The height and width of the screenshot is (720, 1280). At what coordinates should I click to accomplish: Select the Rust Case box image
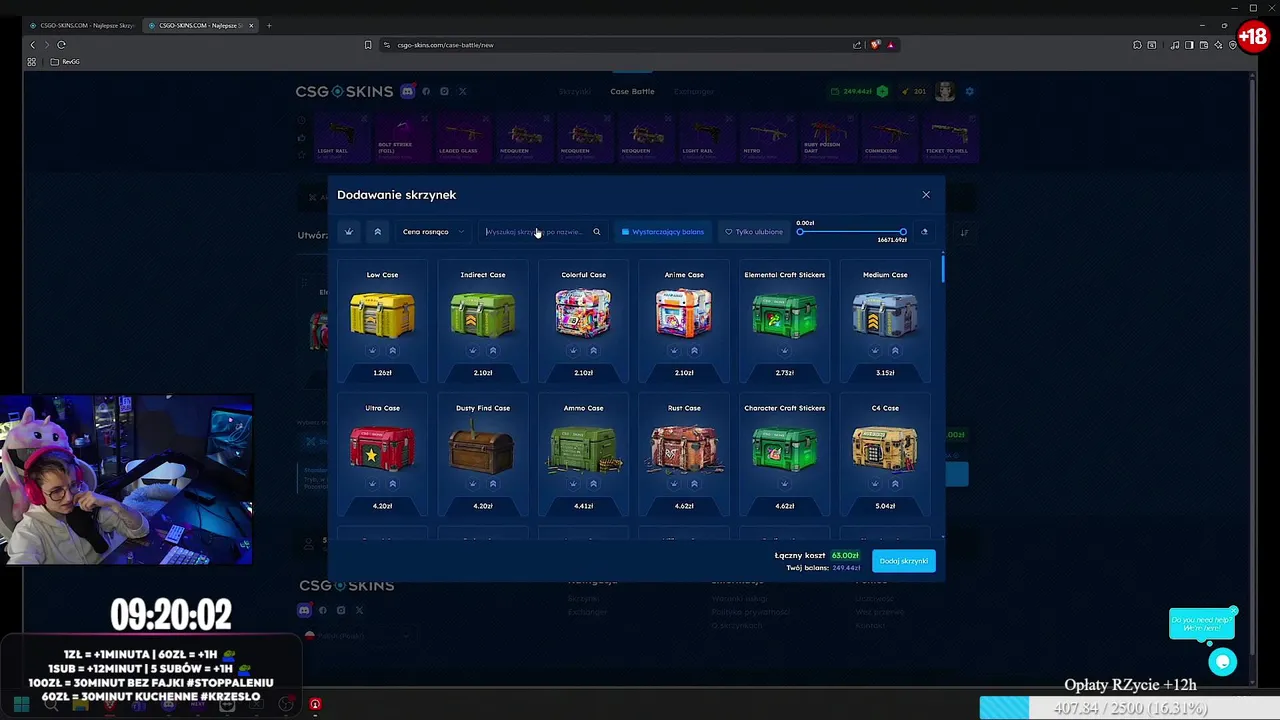click(x=684, y=447)
